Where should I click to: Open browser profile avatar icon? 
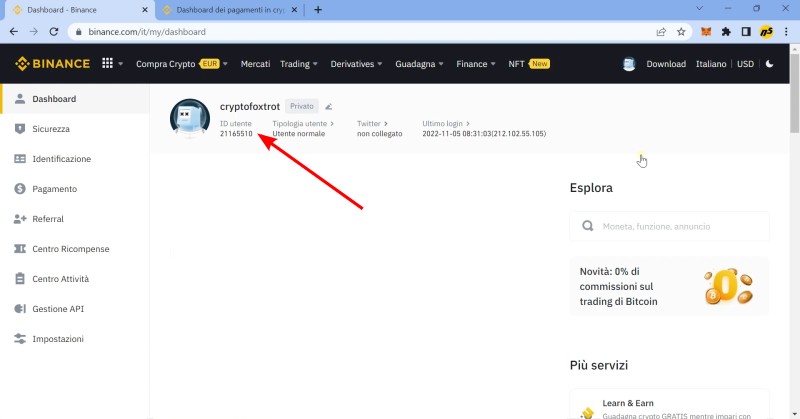(766, 32)
